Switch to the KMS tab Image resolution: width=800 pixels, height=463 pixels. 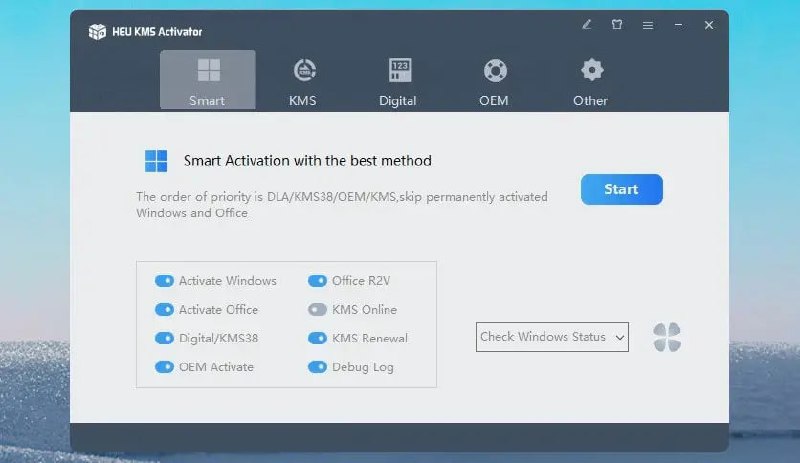[x=303, y=80]
